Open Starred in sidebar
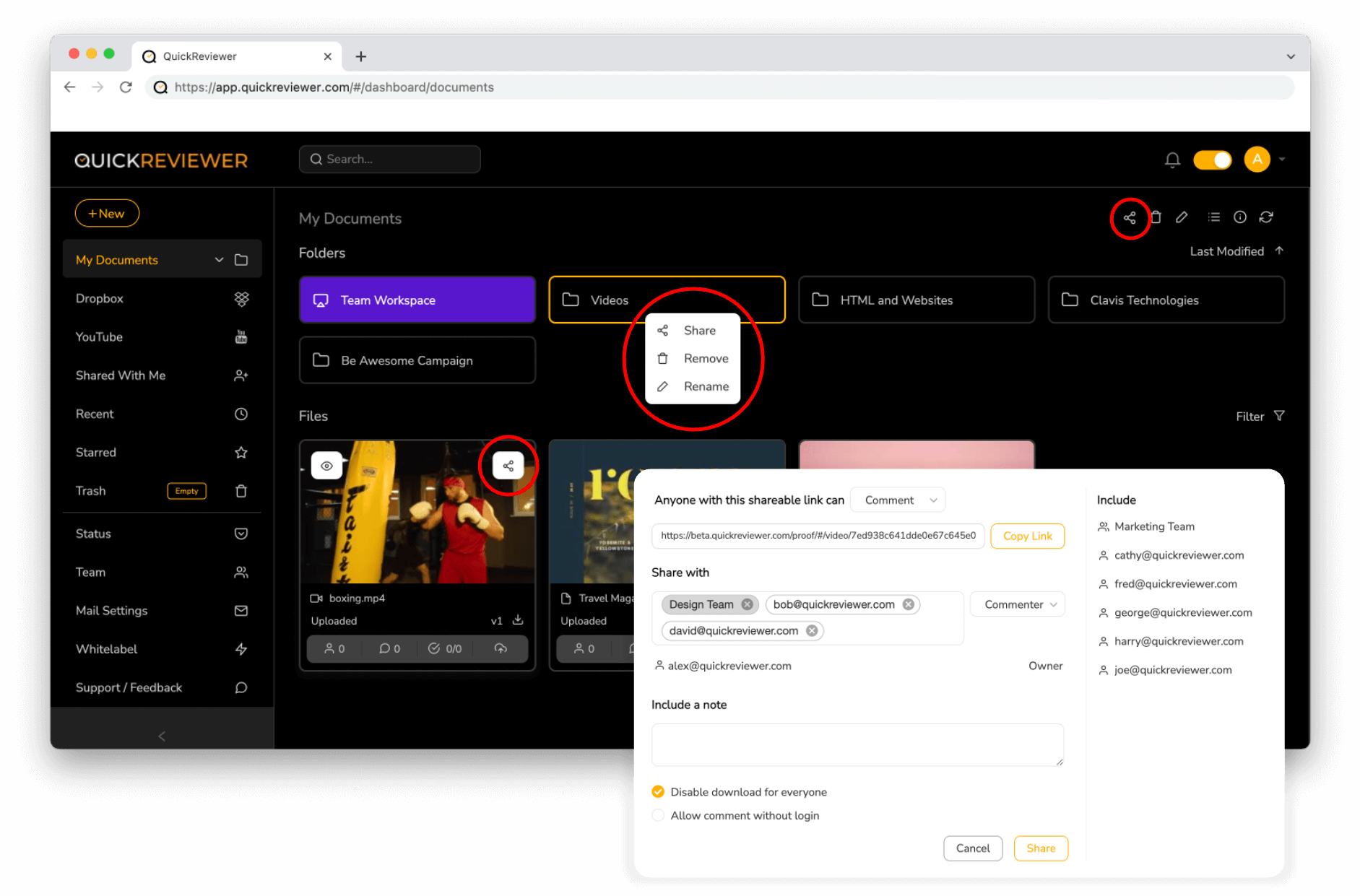 [x=162, y=453]
